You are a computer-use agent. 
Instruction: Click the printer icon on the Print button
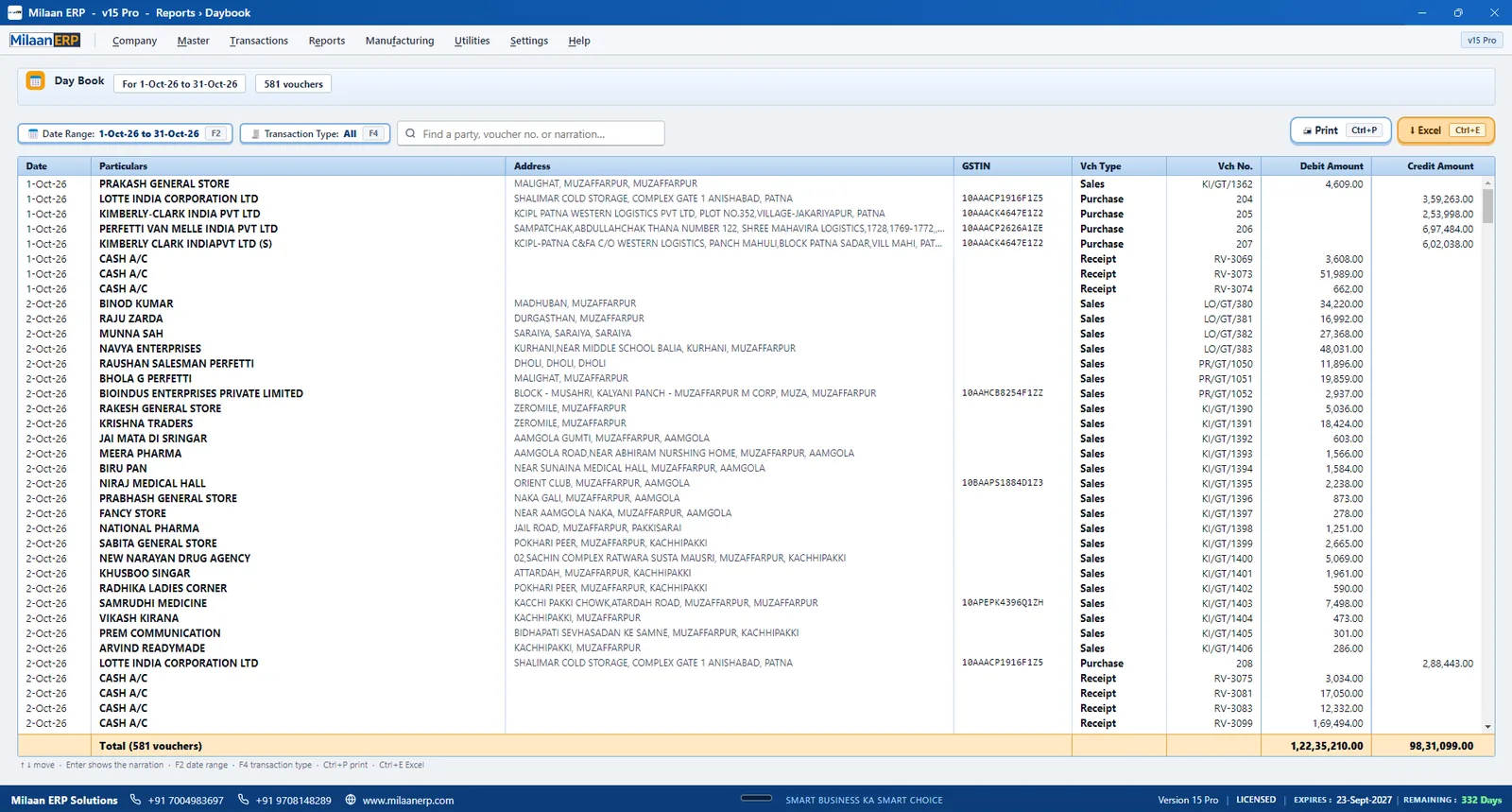click(x=1307, y=130)
